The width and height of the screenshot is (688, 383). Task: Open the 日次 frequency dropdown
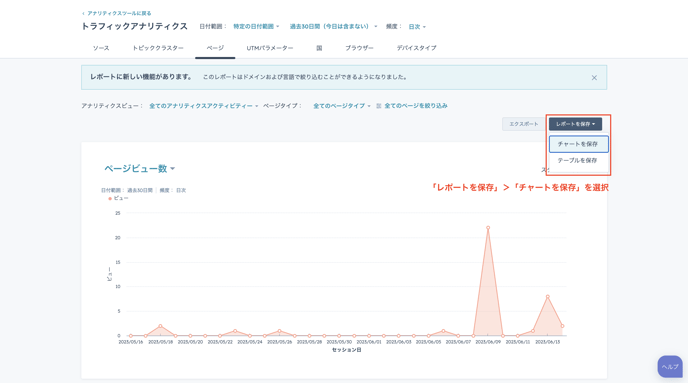coord(417,27)
